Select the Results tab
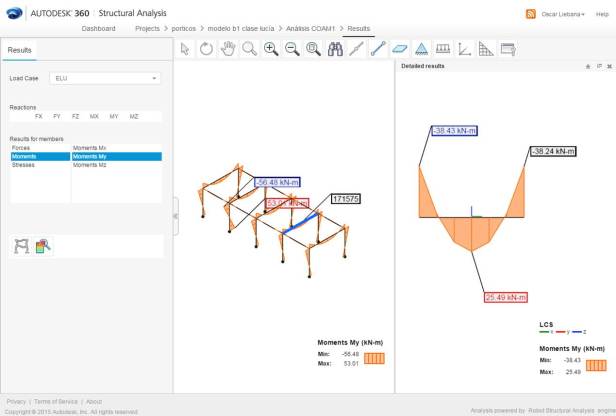Image resolution: width=616 pixels, height=416 pixels. (x=20, y=49)
